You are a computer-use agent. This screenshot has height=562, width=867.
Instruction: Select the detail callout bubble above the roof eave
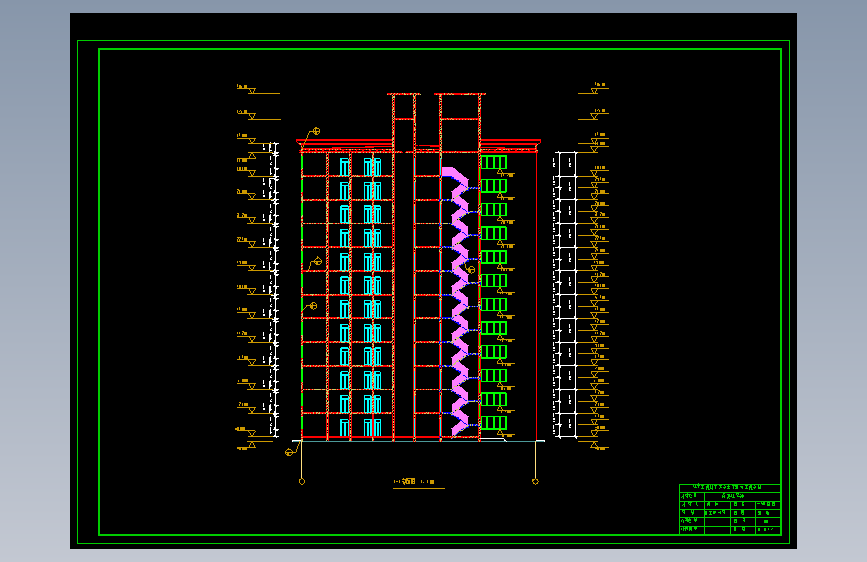pyautogui.click(x=316, y=131)
